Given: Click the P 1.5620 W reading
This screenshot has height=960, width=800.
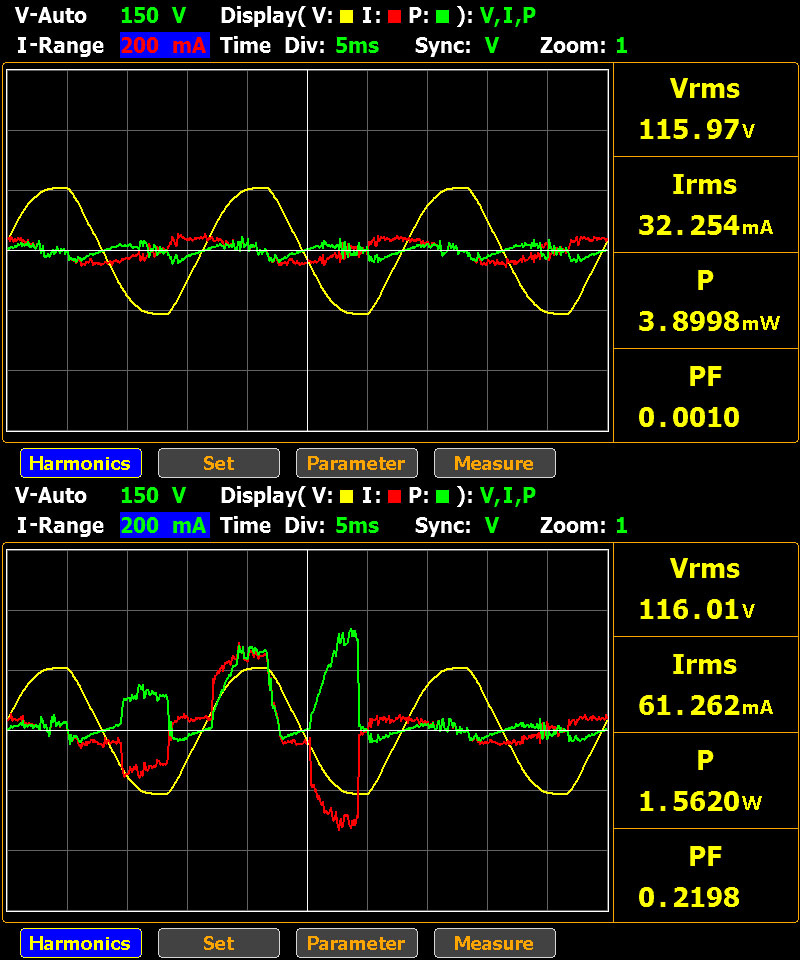Looking at the screenshot, I should click(705, 781).
